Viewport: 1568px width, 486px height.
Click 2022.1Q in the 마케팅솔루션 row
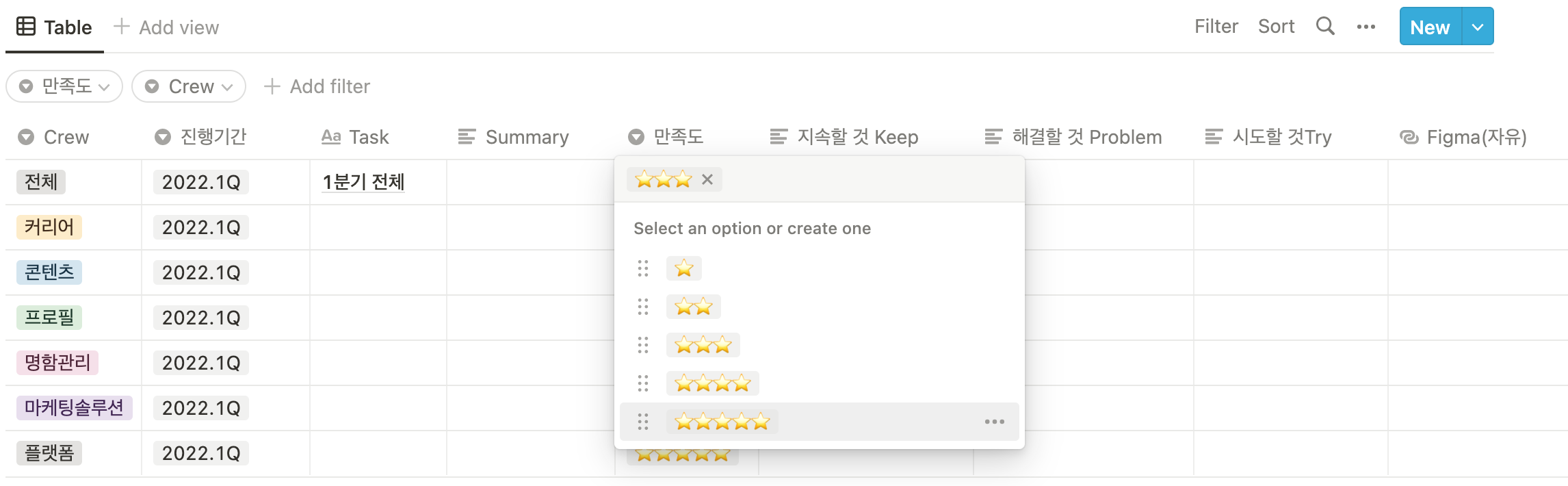(x=201, y=408)
